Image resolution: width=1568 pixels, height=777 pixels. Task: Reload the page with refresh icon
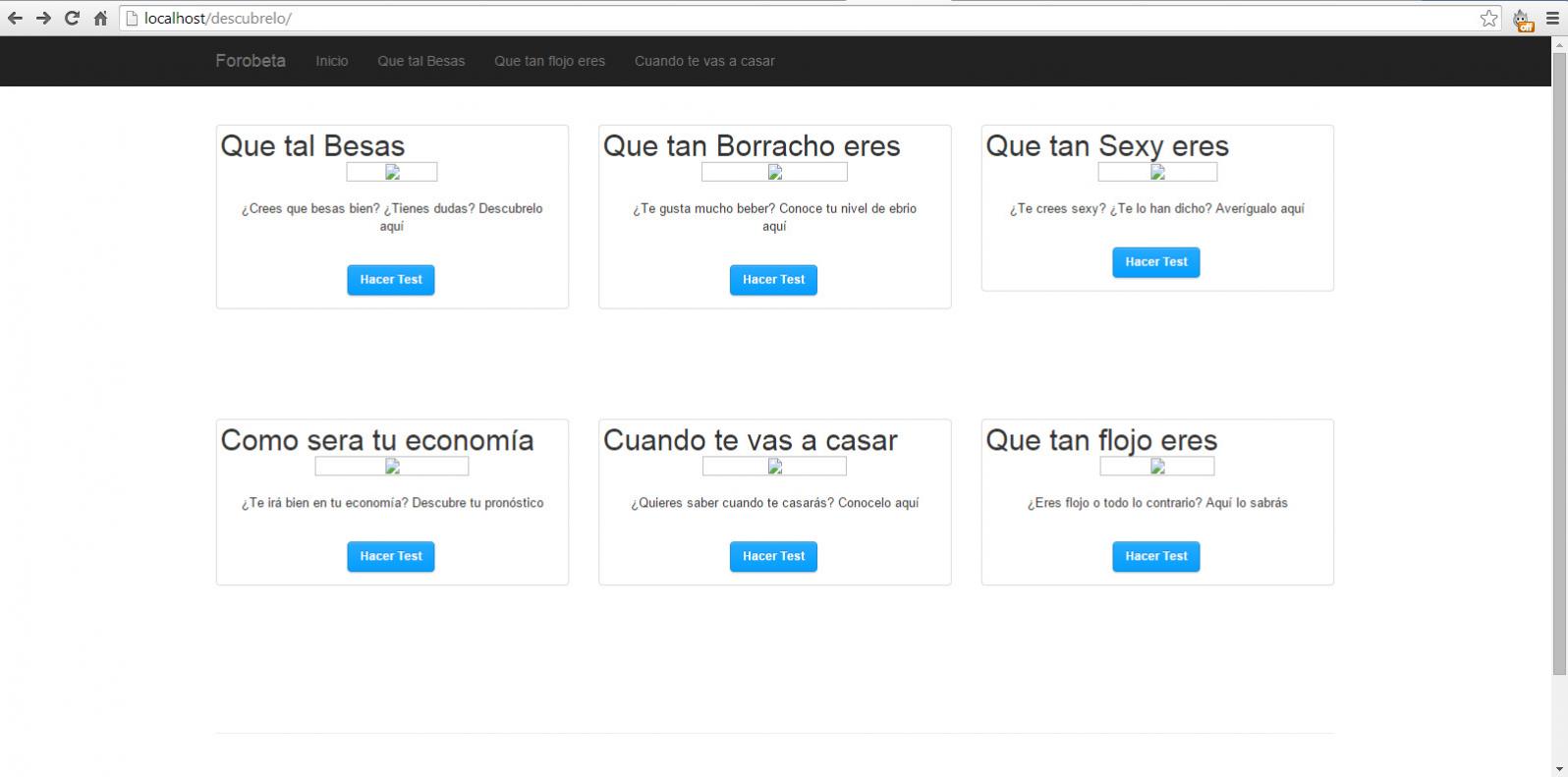(x=72, y=18)
